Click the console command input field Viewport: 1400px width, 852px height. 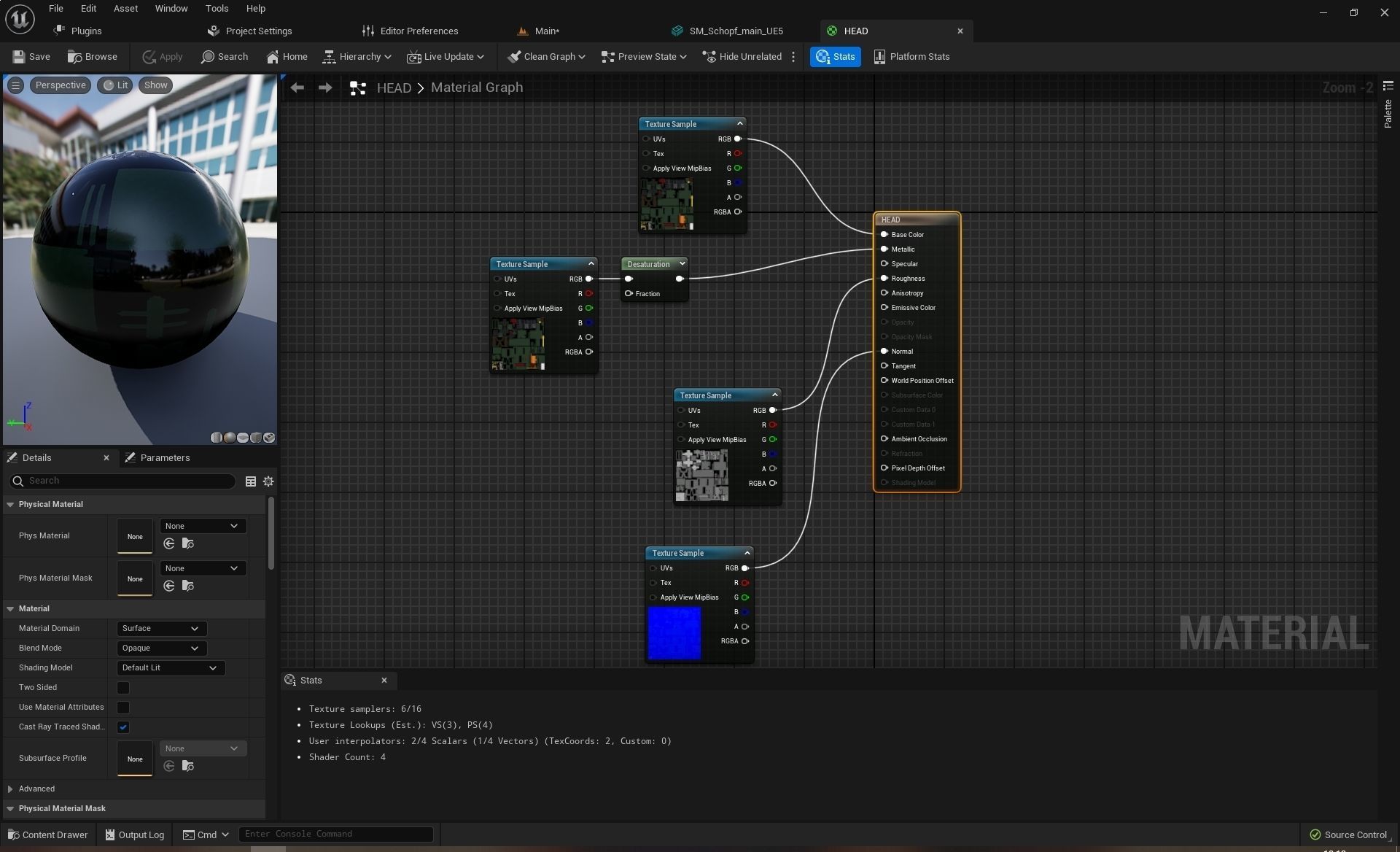coord(335,834)
